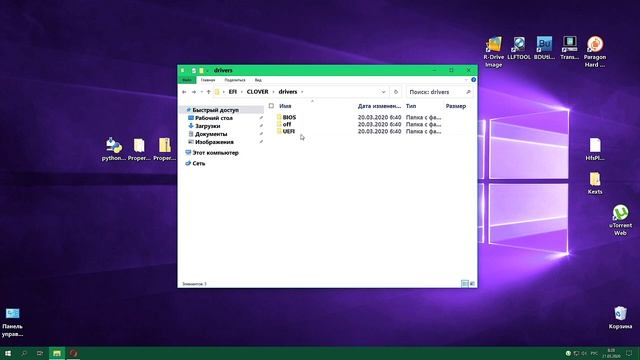Open the Вид ribbon tab

point(258,80)
